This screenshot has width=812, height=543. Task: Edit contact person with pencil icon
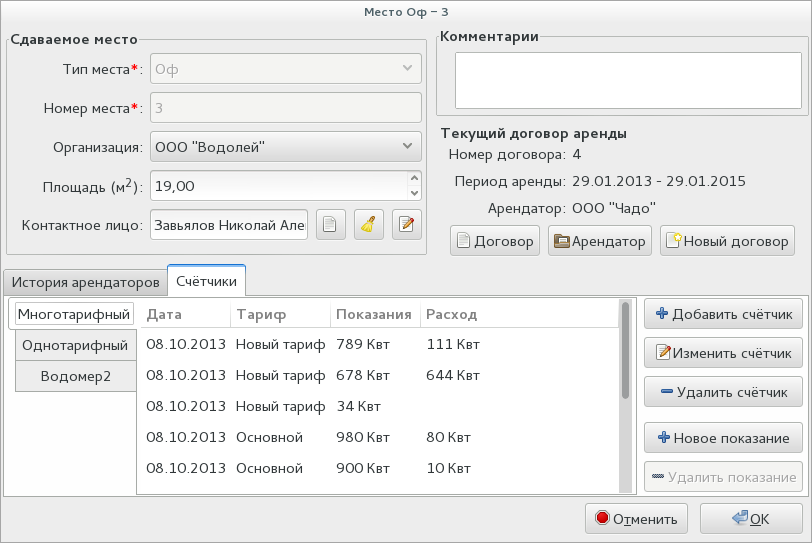click(407, 225)
